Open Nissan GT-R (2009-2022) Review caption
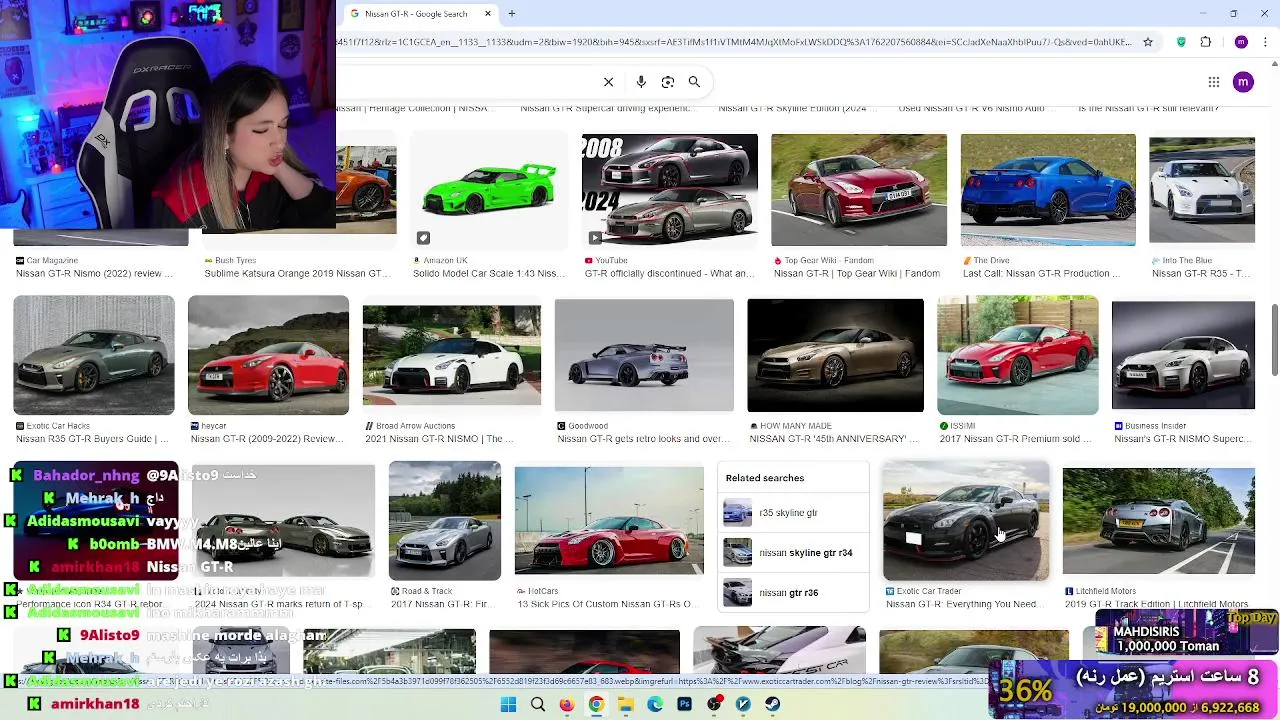1280x720 pixels. click(x=268, y=439)
